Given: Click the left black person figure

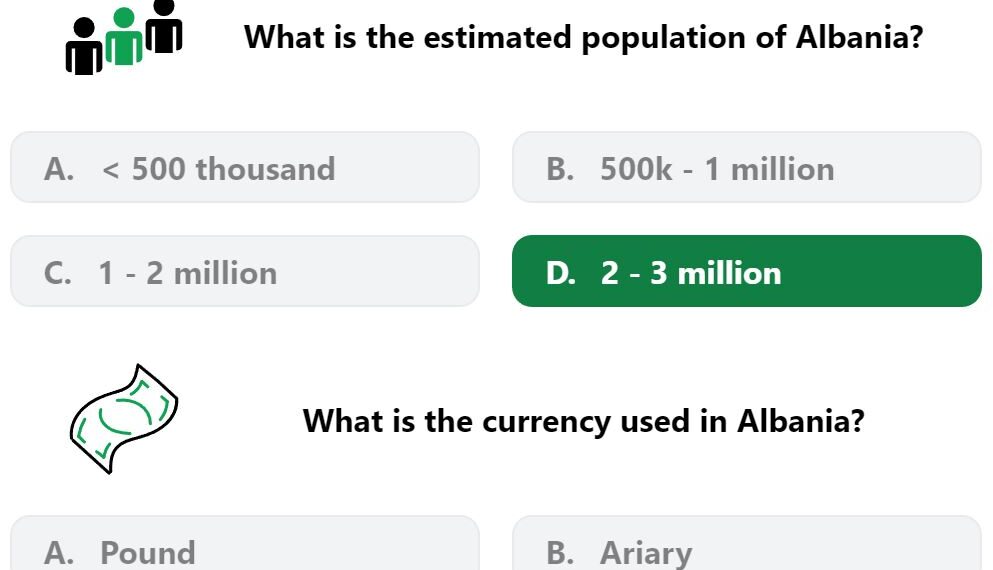Looking at the screenshot, I should 84,46.
